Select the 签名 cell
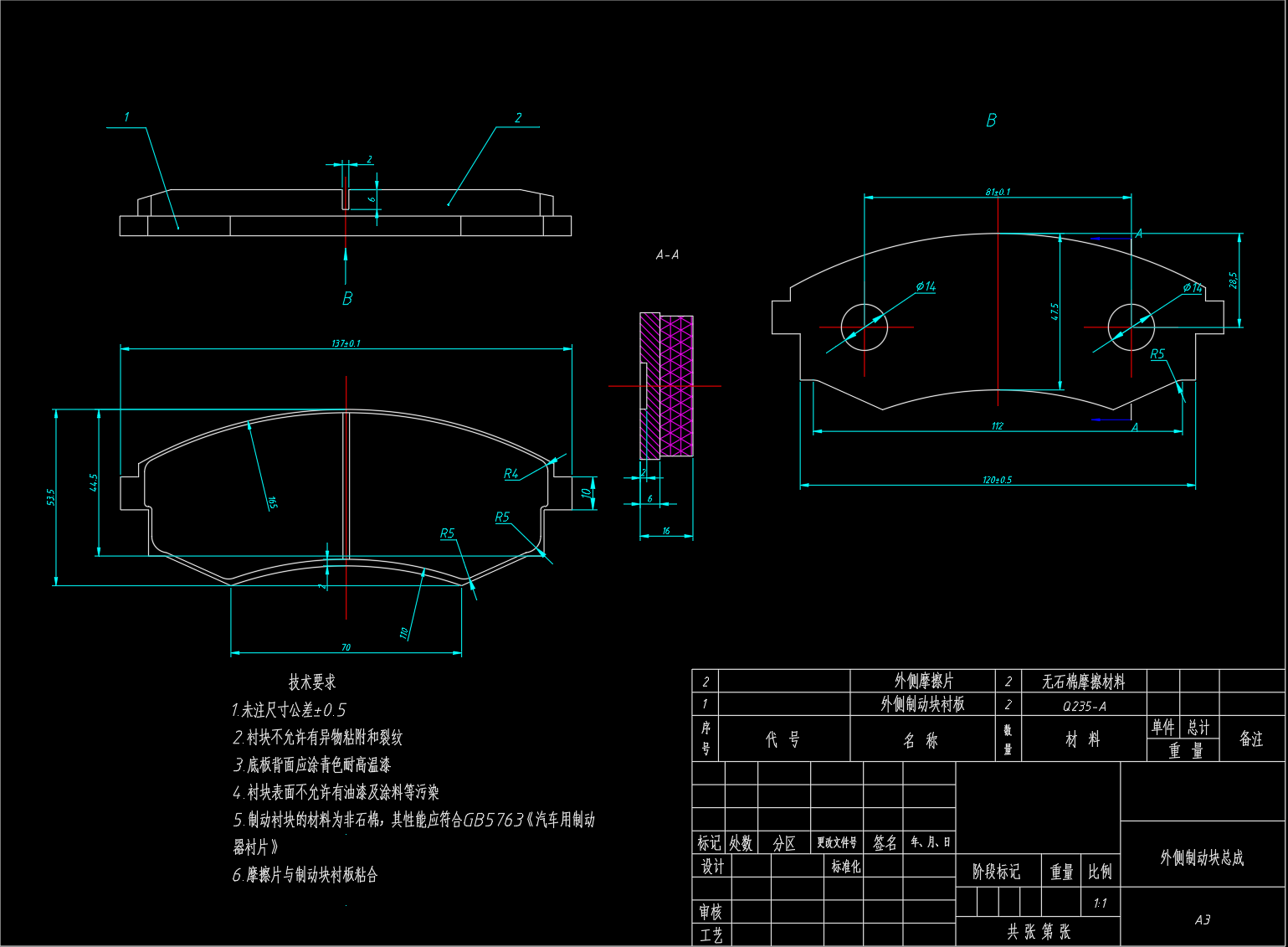 coord(885,843)
